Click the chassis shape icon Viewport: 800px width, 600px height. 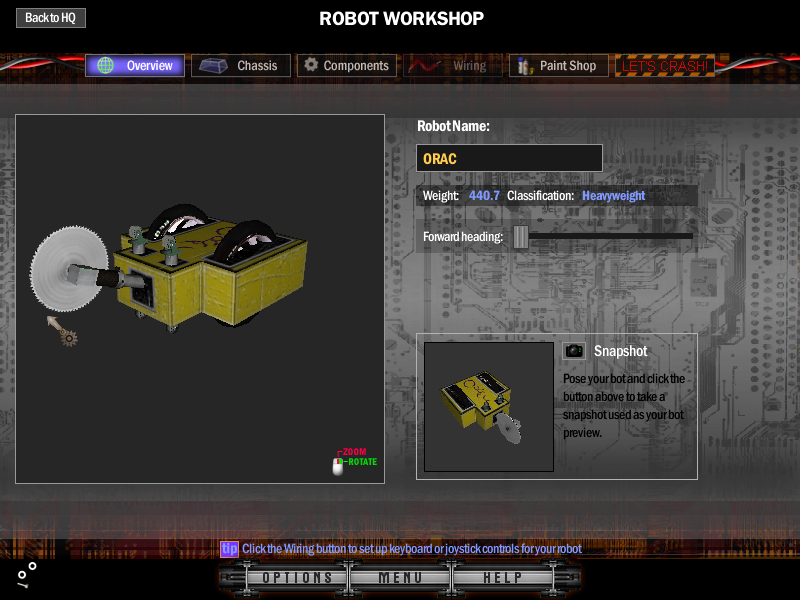[x=213, y=65]
